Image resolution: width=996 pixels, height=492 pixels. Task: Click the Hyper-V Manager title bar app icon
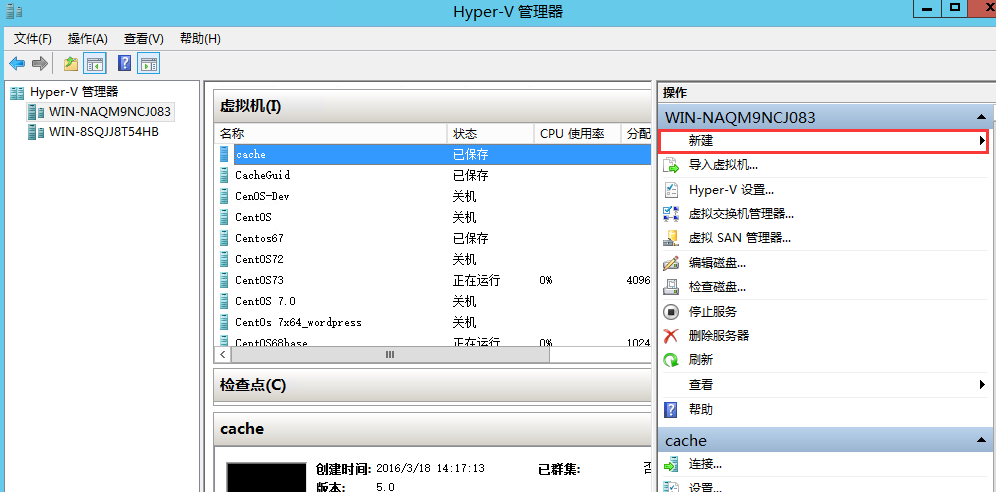tap(14, 11)
